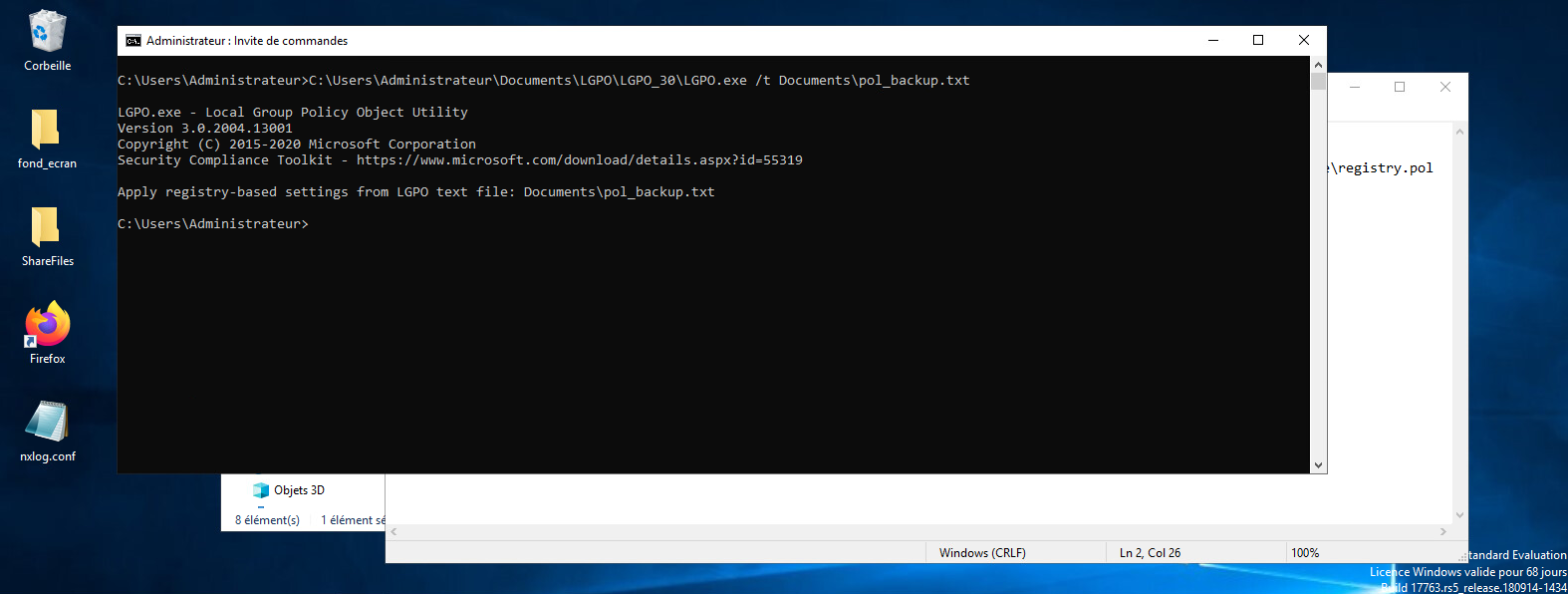Select the ShareFiles desktop folder

47,228
